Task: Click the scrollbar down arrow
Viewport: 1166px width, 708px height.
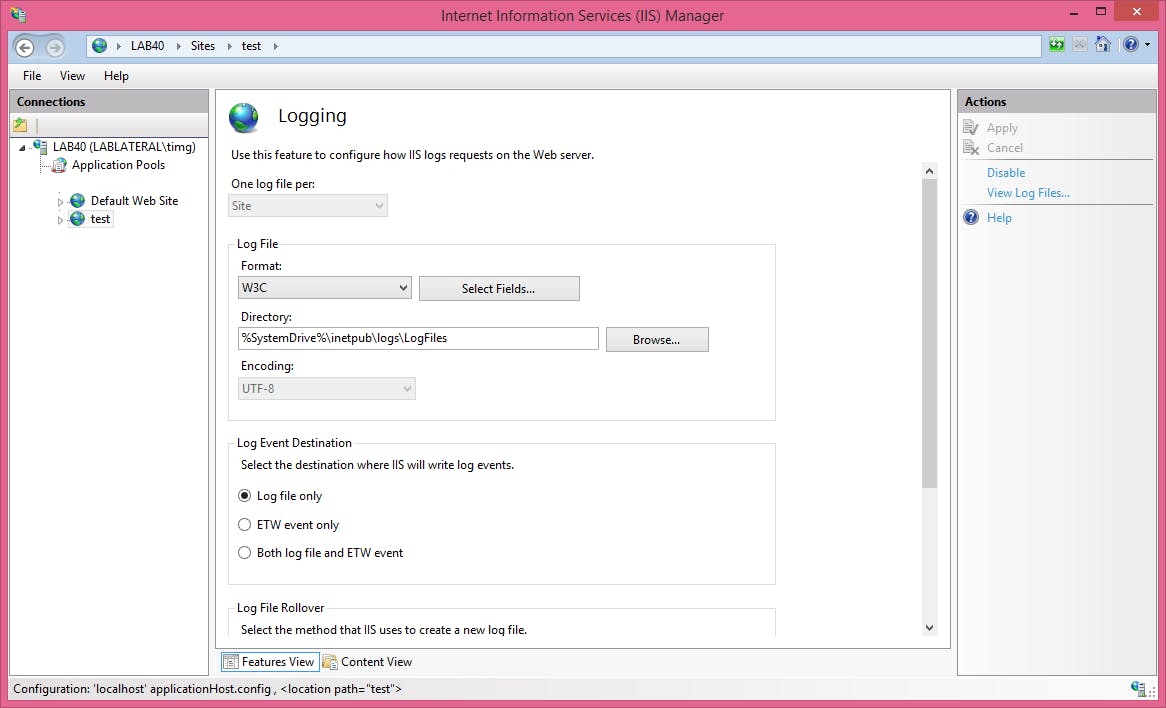Action: (x=929, y=628)
